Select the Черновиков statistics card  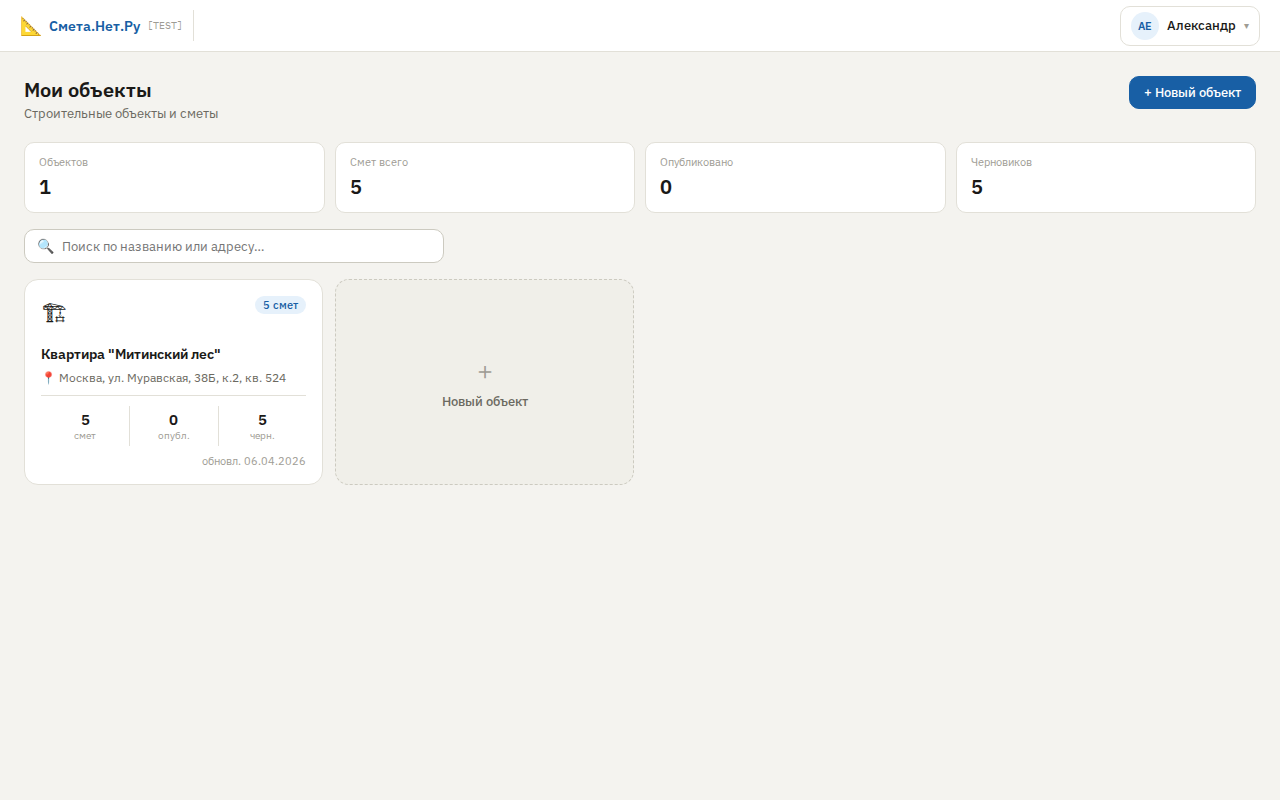(x=1105, y=177)
